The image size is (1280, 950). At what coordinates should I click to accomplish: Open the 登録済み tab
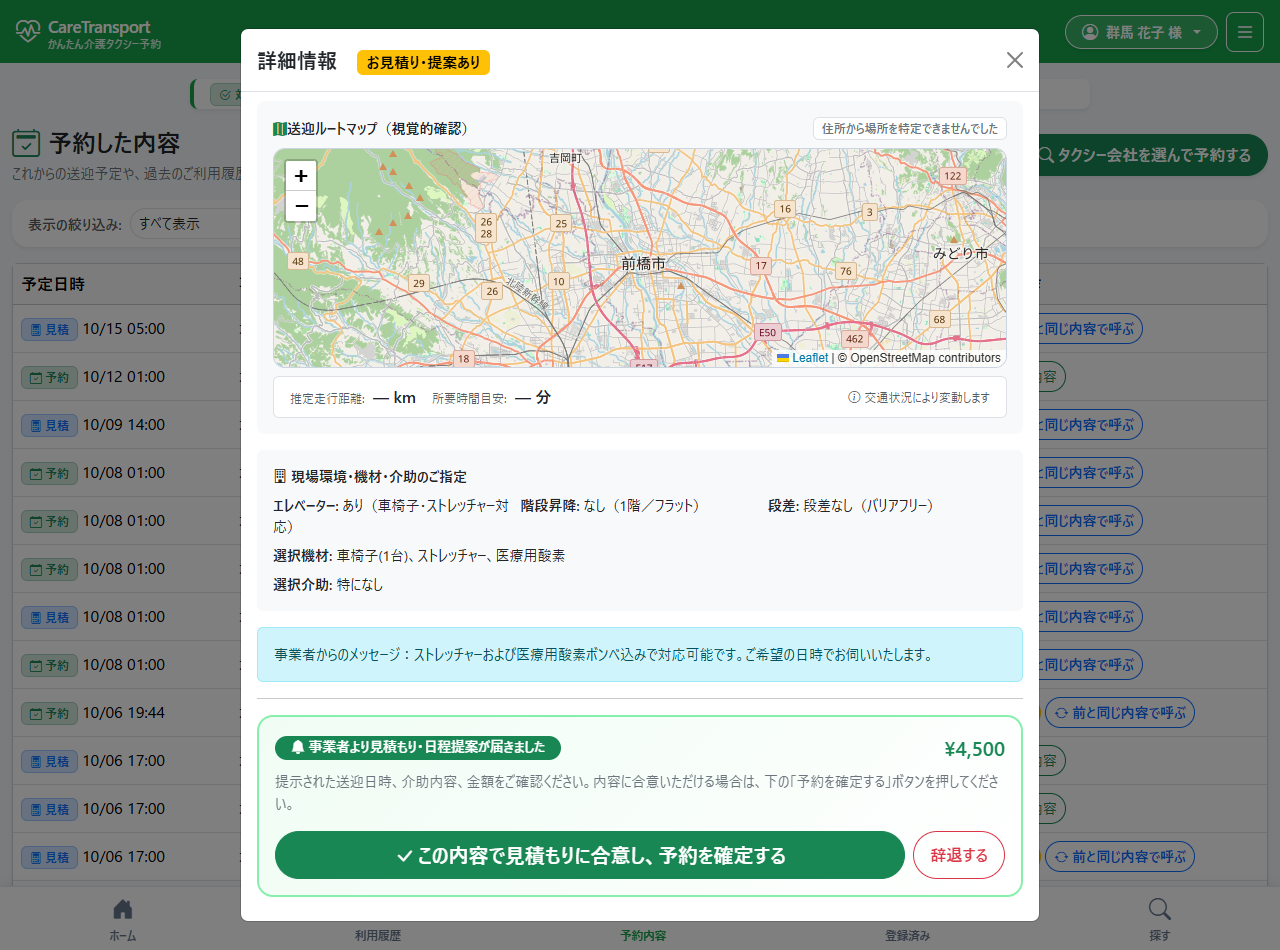click(908, 935)
